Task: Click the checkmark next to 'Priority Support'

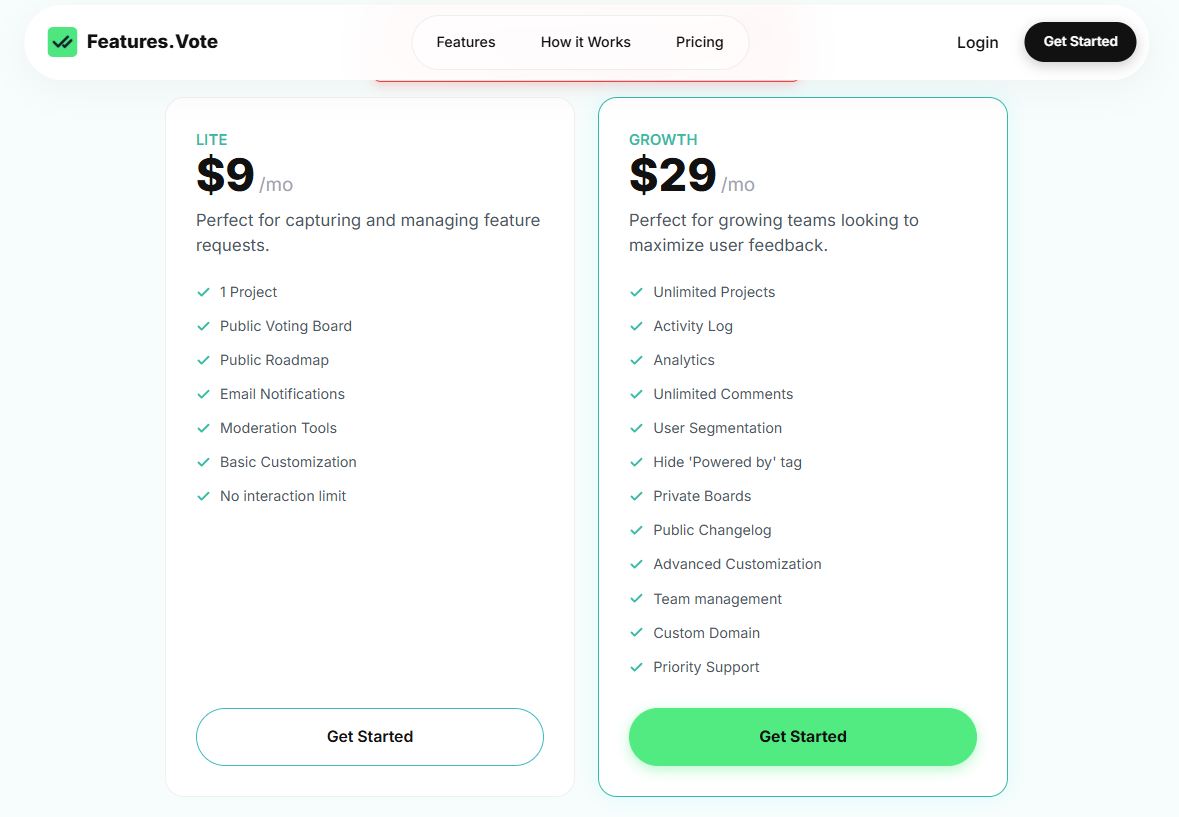Action: point(636,667)
